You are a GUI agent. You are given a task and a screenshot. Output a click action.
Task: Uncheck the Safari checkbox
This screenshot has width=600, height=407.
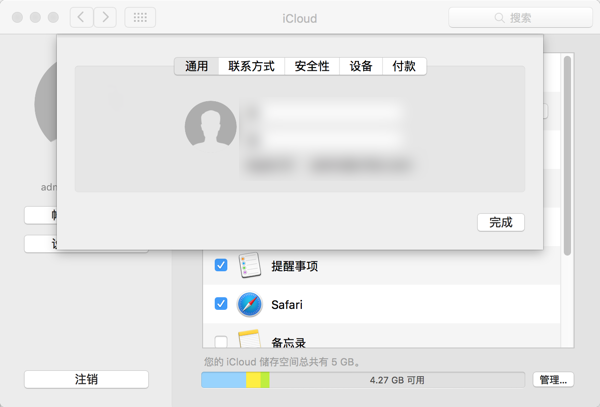click(221, 304)
